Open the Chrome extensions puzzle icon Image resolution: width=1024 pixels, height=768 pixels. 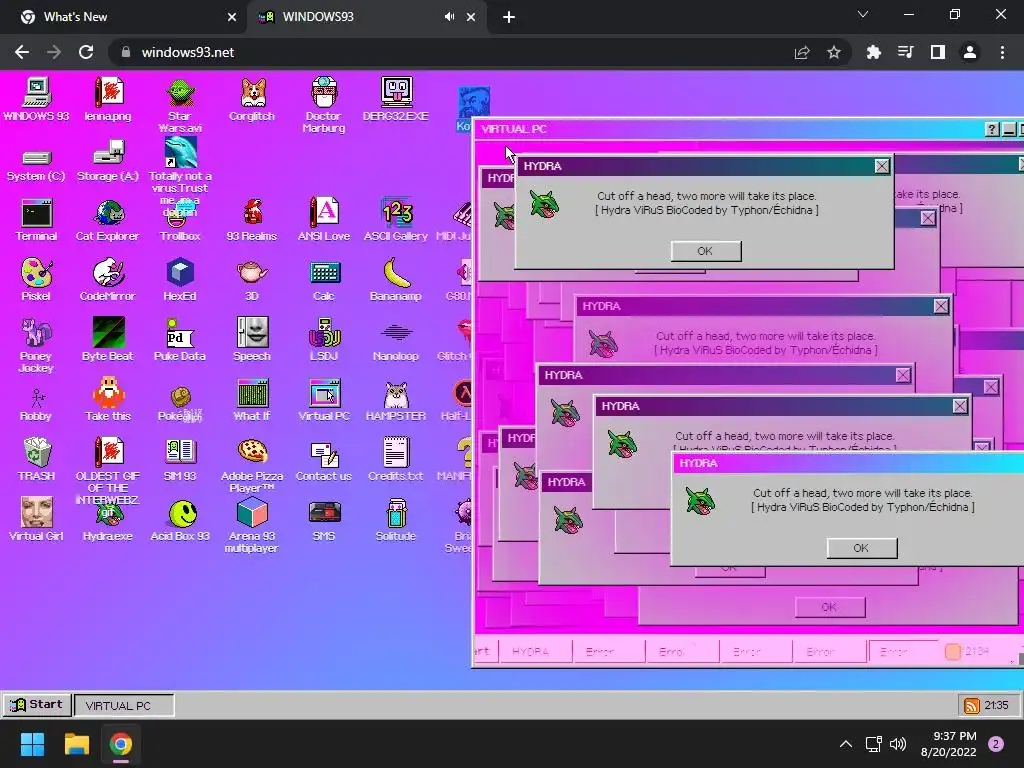(x=873, y=52)
